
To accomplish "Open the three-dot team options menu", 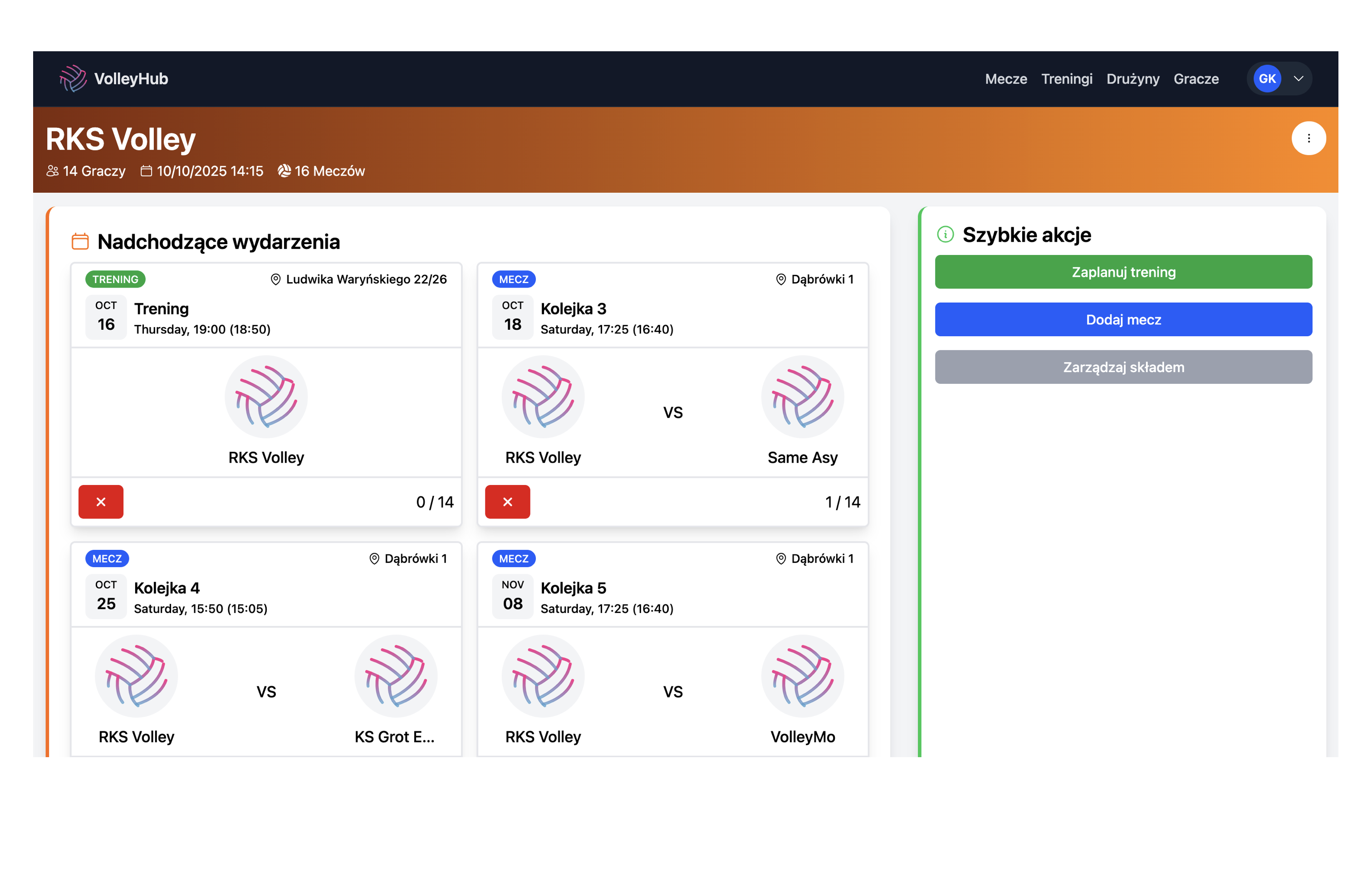I will (x=1308, y=138).
